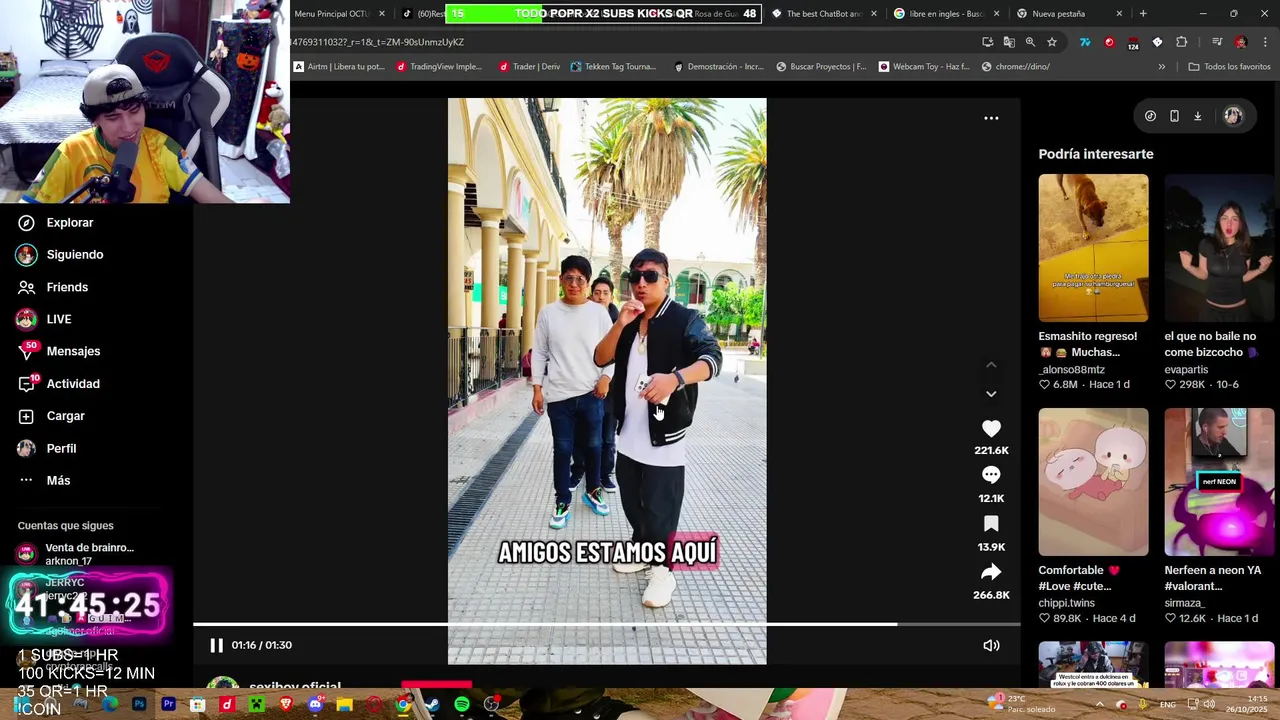Expand hidden bookmarks with double chevron
The height and width of the screenshot is (720, 1280).
click(1161, 67)
